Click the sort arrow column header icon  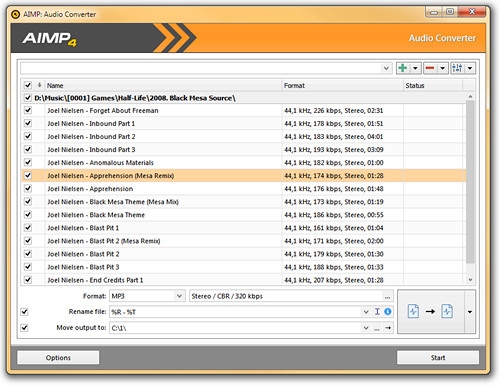coord(39,85)
